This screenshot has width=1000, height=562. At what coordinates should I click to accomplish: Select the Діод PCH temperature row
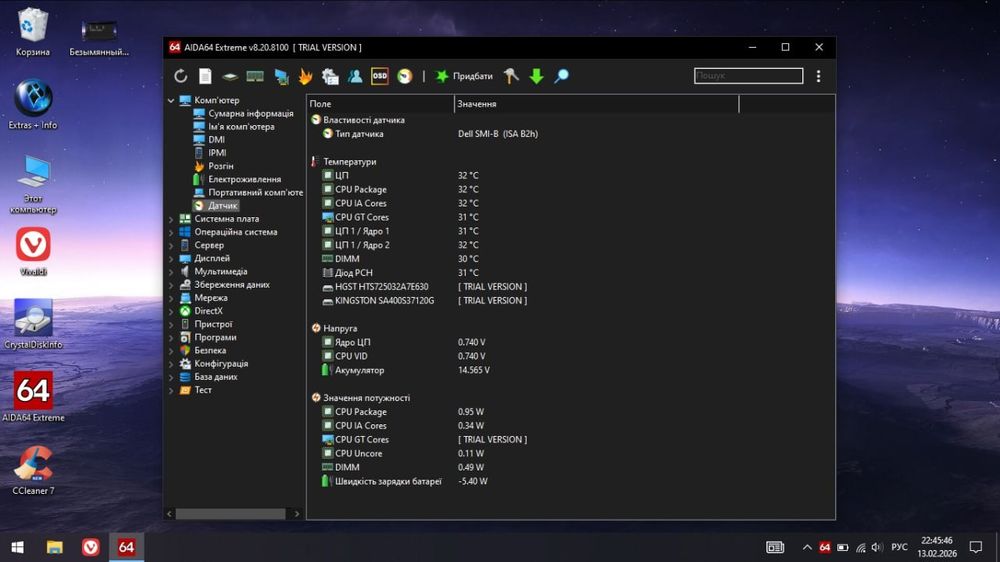[x=571, y=273]
